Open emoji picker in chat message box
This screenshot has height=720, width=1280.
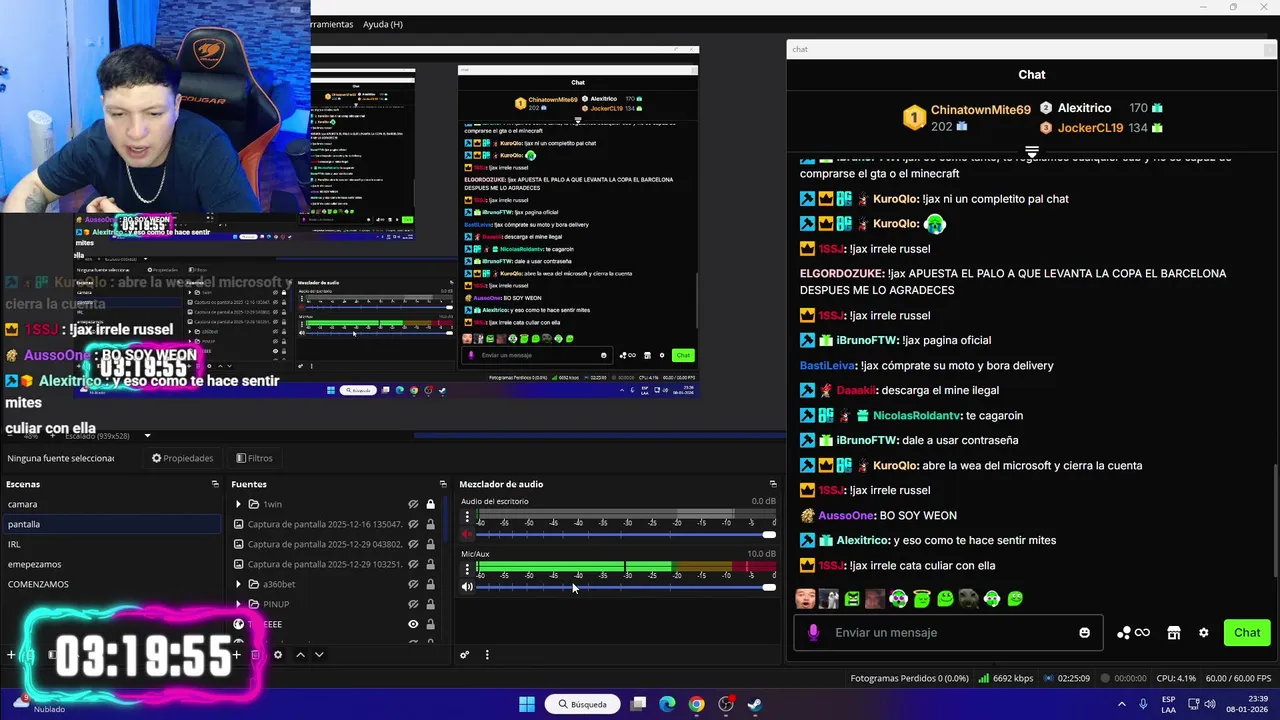(x=1084, y=632)
